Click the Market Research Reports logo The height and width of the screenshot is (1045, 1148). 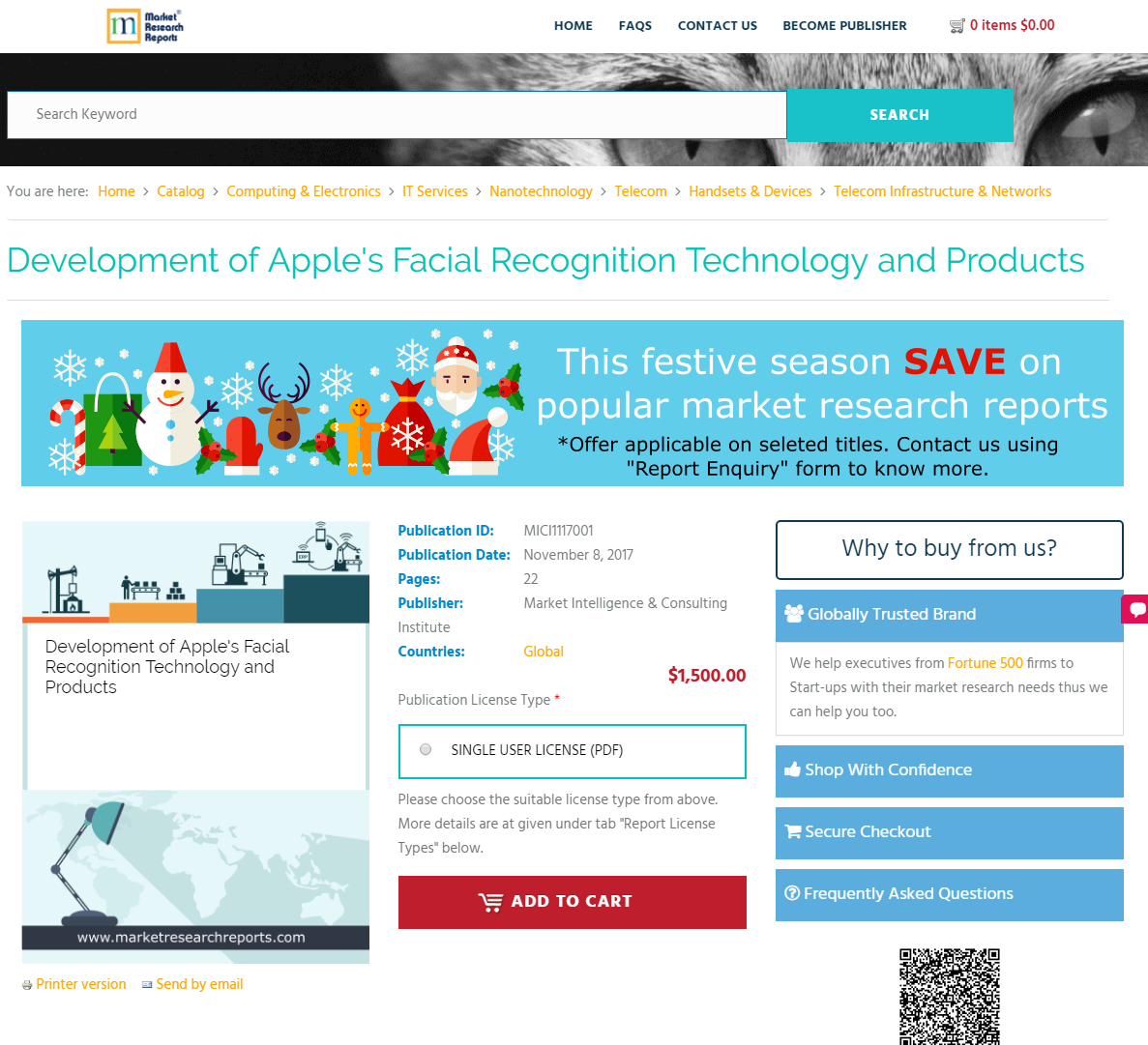[x=145, y=26]
